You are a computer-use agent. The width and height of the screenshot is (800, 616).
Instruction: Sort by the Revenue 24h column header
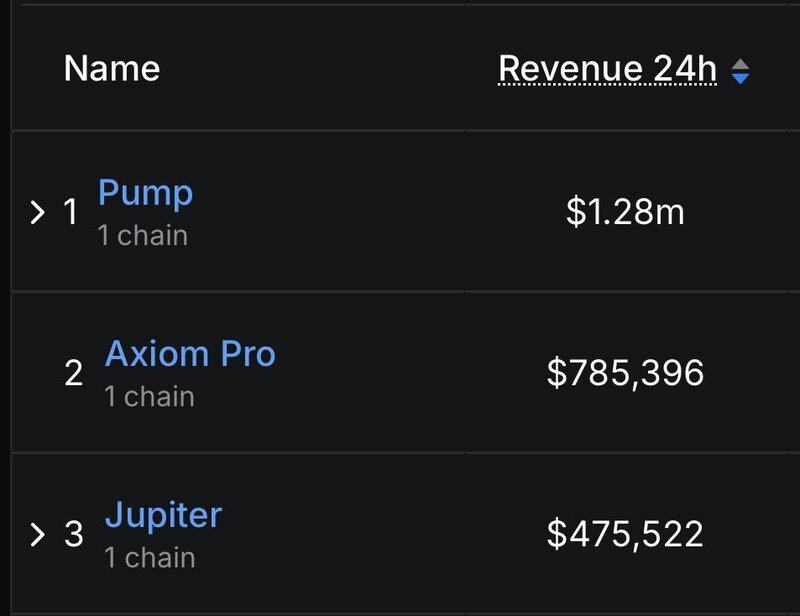pos(607,69)
